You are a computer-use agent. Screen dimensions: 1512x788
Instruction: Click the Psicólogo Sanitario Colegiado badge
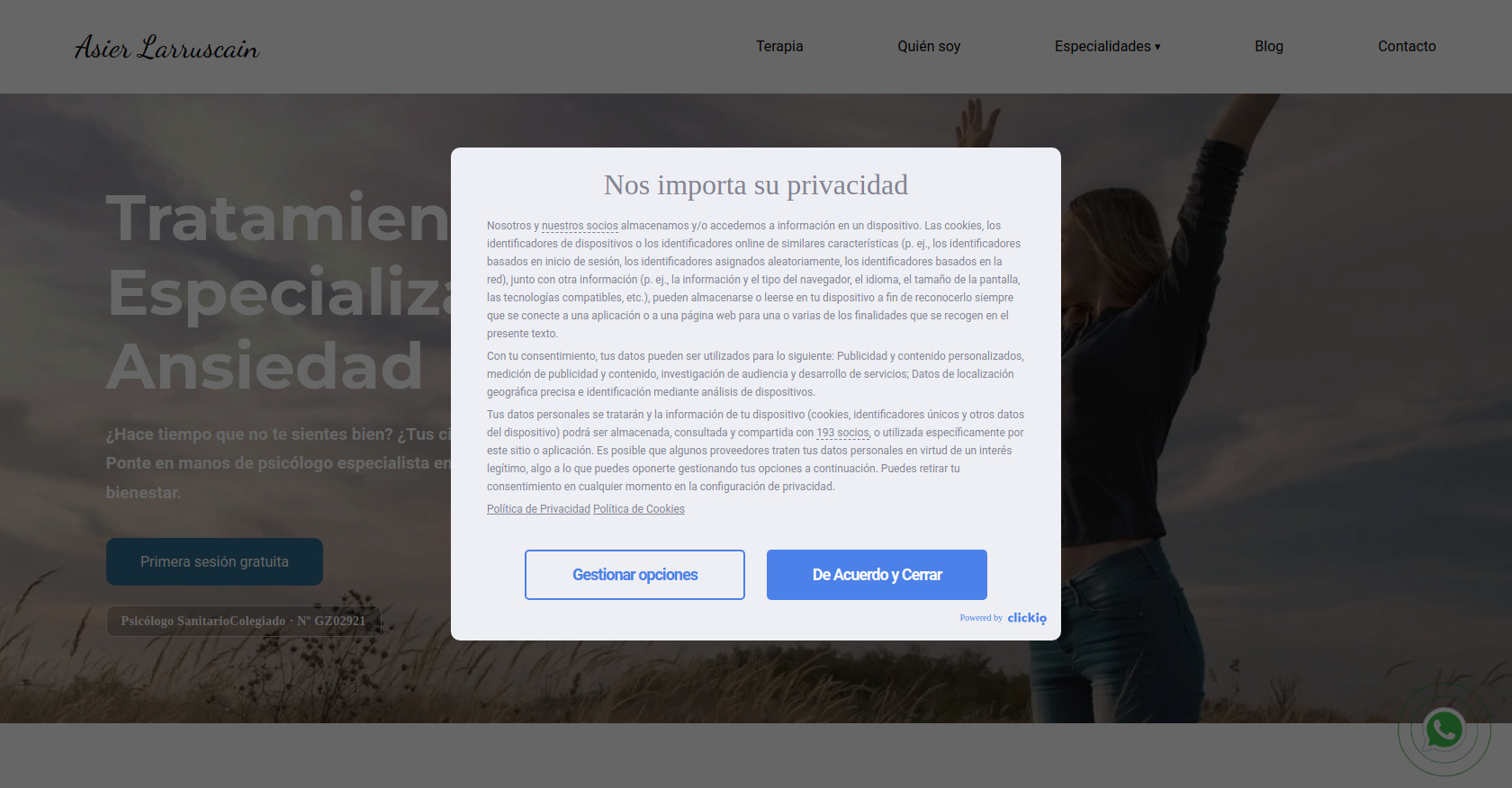coord(244,621)
